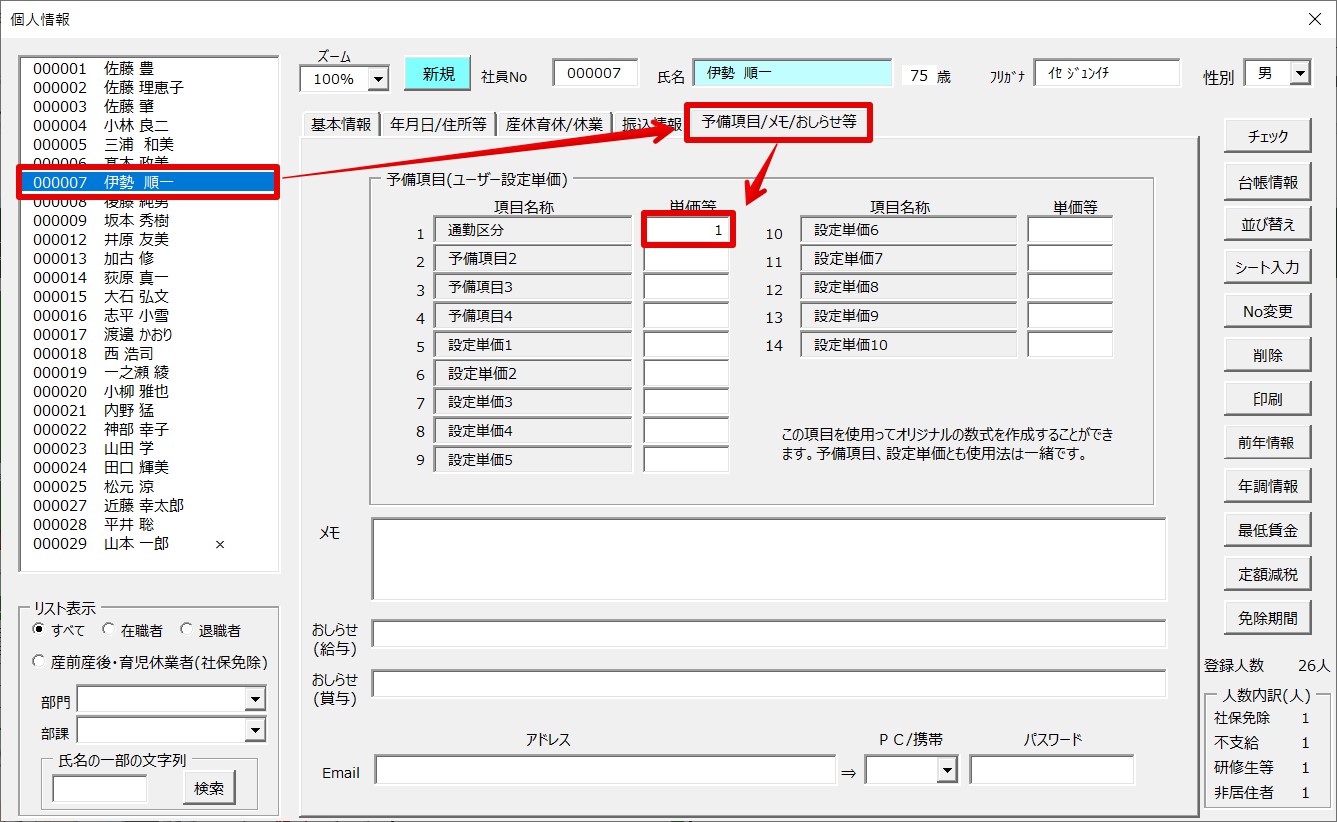This screenshot has height=822, width=1337.
Task: Select the 在職者 radio button
Action: click(108, 630)
